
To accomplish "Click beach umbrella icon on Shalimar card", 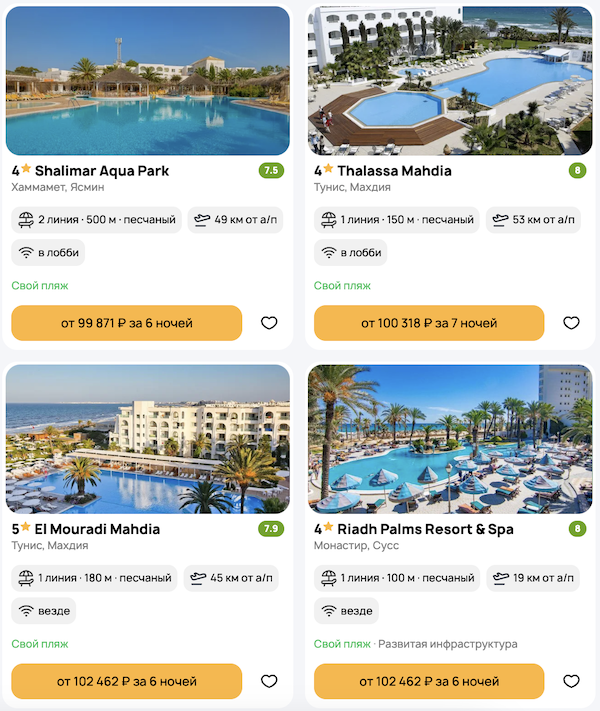I will click(x=25, y=220).
